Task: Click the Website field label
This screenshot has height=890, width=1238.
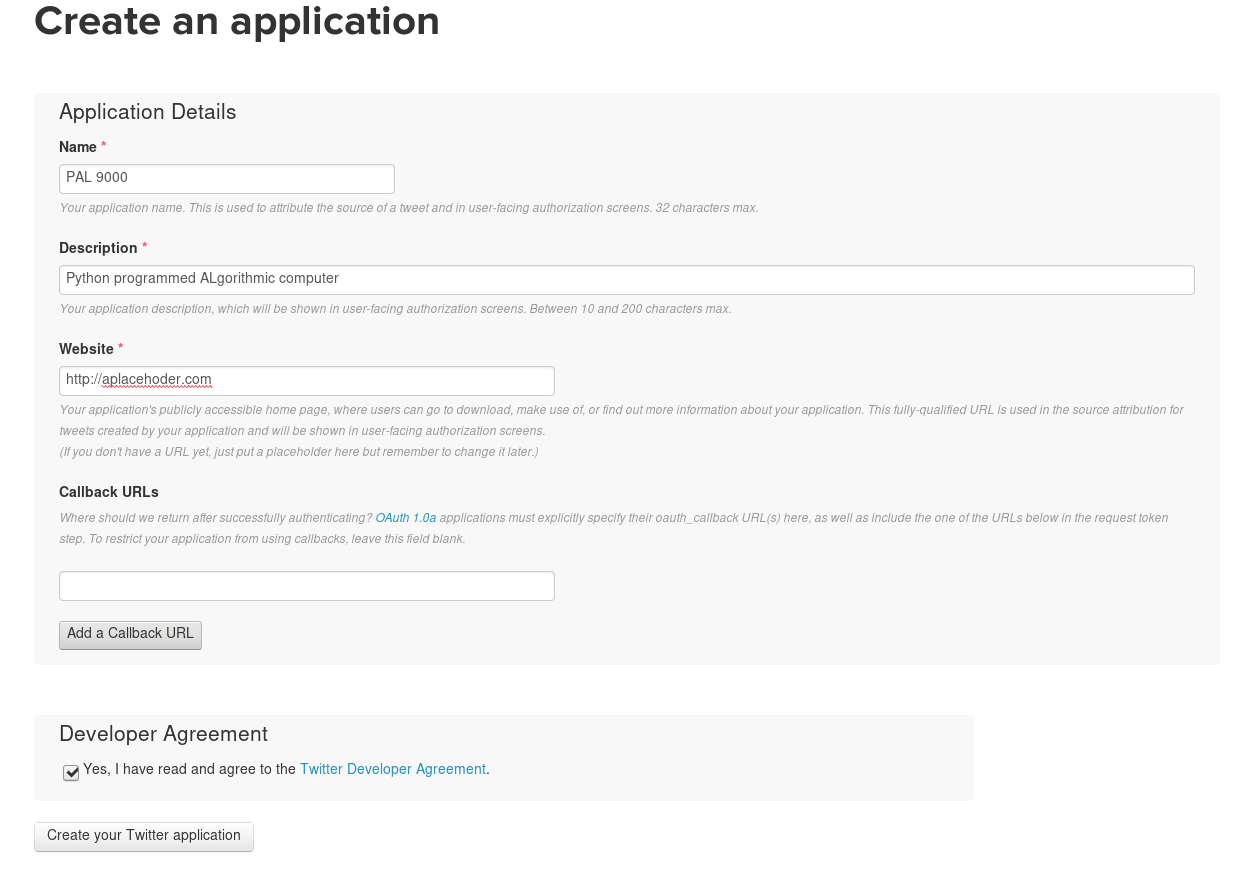Action: [x=86, y=349]
